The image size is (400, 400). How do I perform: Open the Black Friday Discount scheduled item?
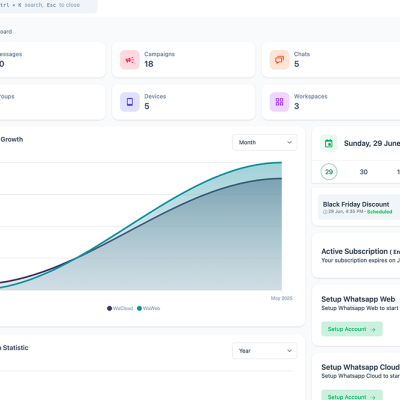coord(359,207)
